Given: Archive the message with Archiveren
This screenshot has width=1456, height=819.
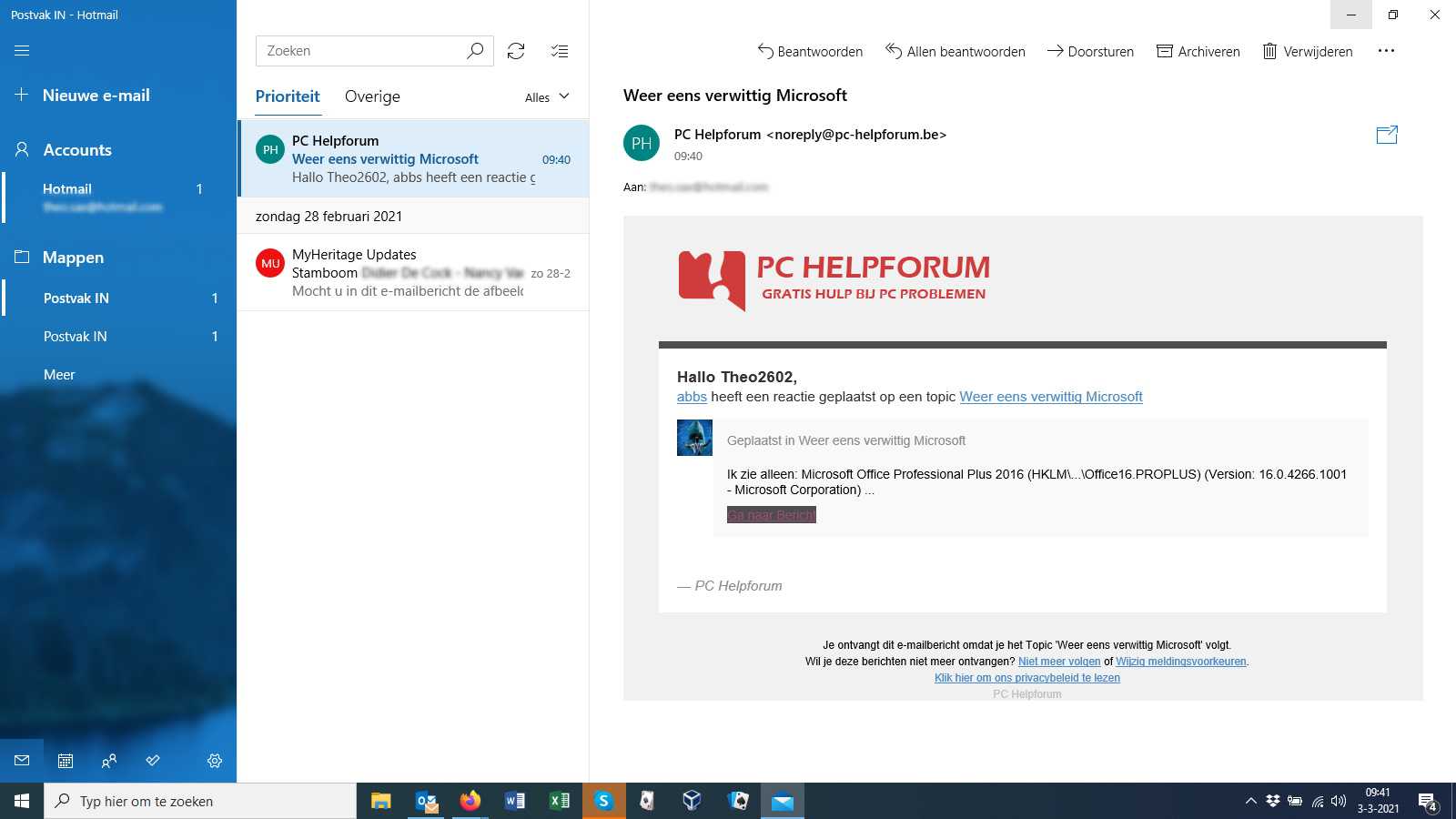Looking at the screenshot, I should [1198, 51].
